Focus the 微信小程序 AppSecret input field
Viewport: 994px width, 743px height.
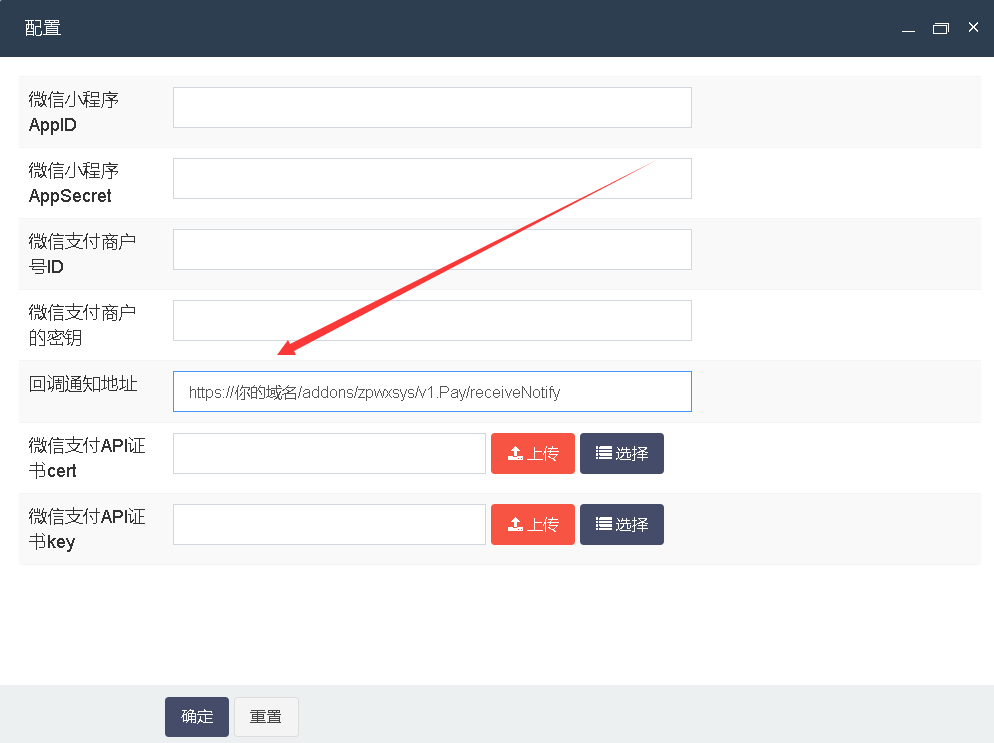(432, 179)
